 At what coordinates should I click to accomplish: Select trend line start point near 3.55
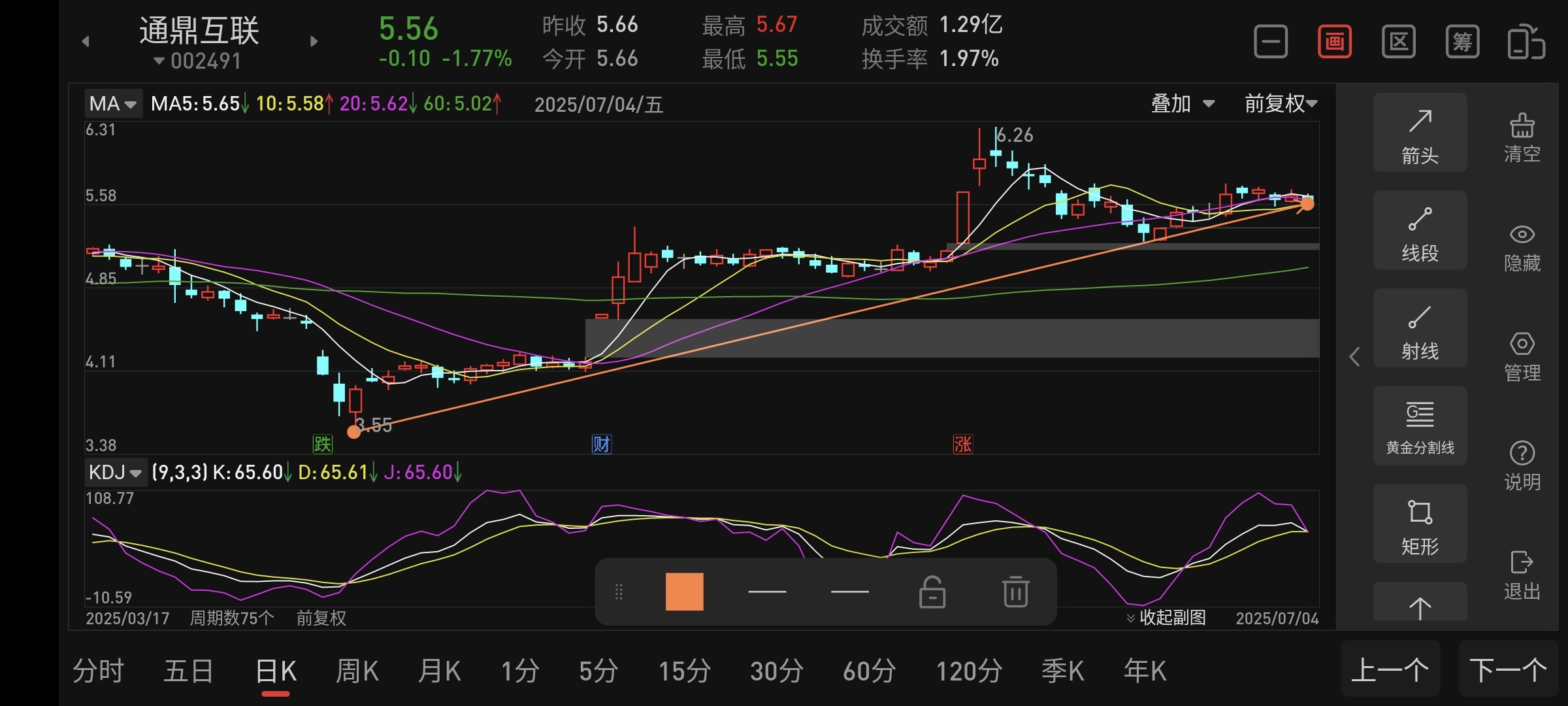tap(354, 431)
